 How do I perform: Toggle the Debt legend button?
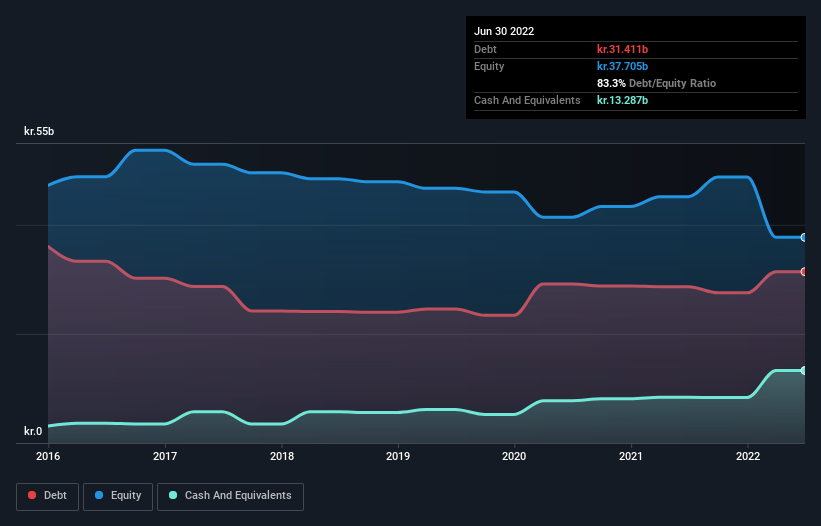(x=47, y=496)
